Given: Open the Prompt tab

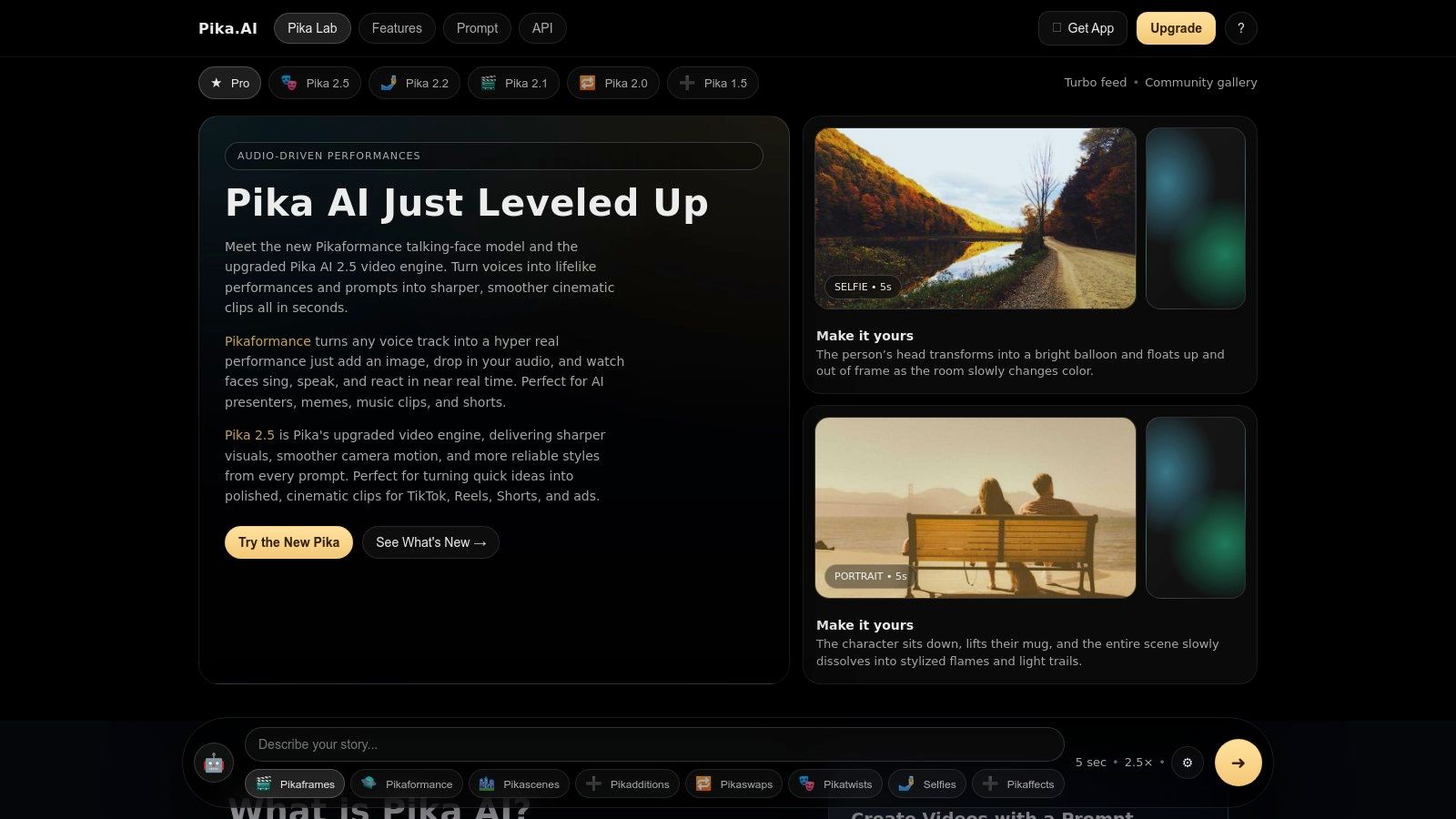Looking at the screenshot, I should pos(477,28).
